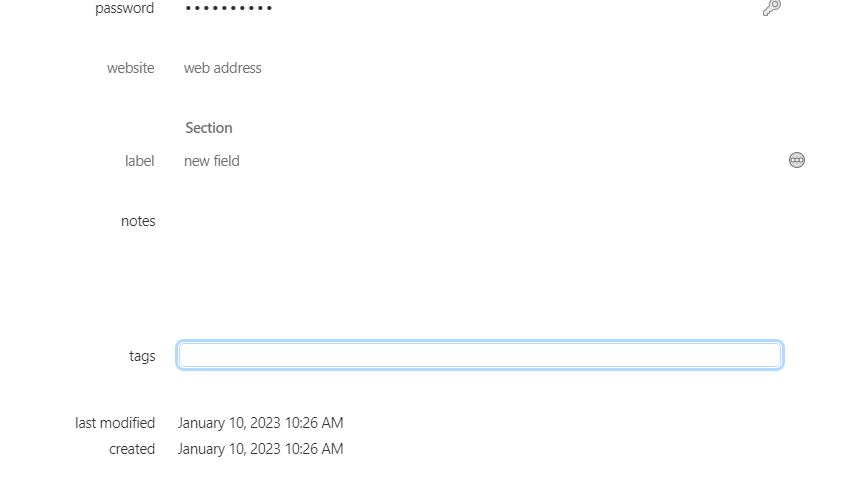Click the 'tags' label
The image size is (845, 488).
pyautogui.click(x=142, y=356)
